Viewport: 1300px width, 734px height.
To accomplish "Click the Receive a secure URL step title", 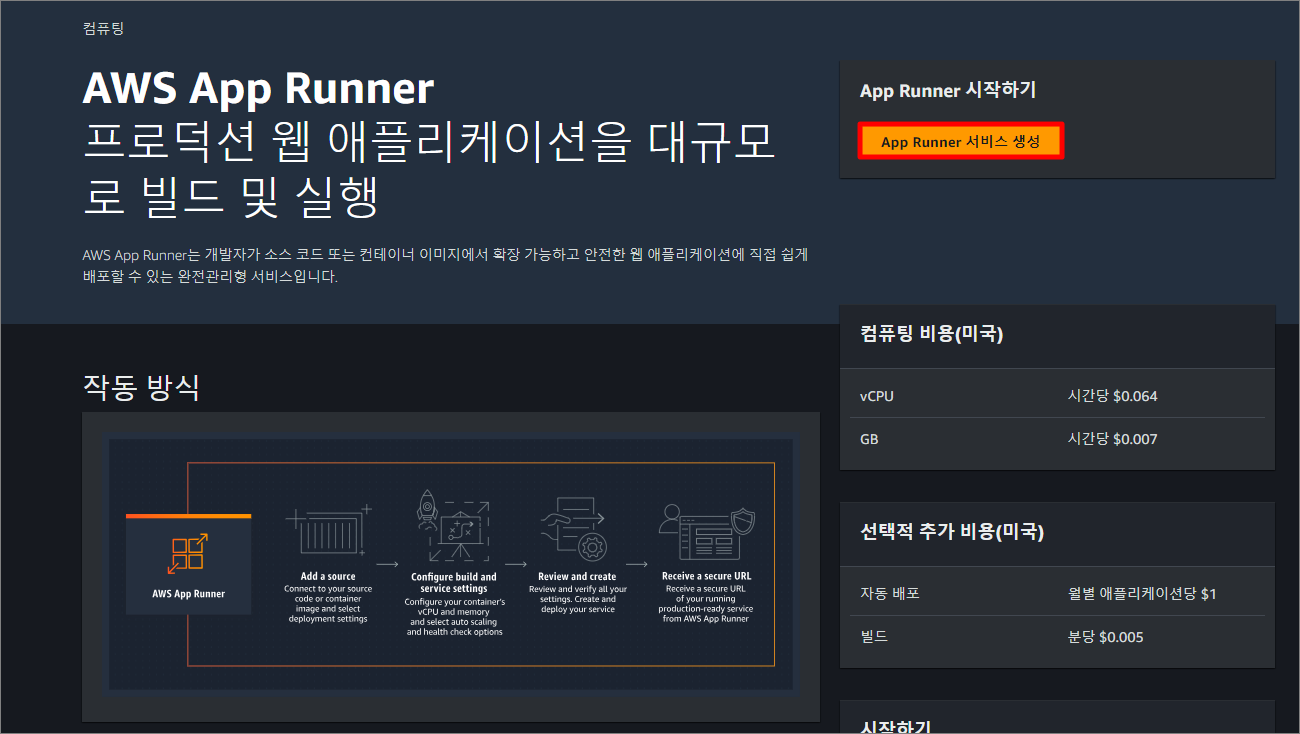I will click(707, 577).
